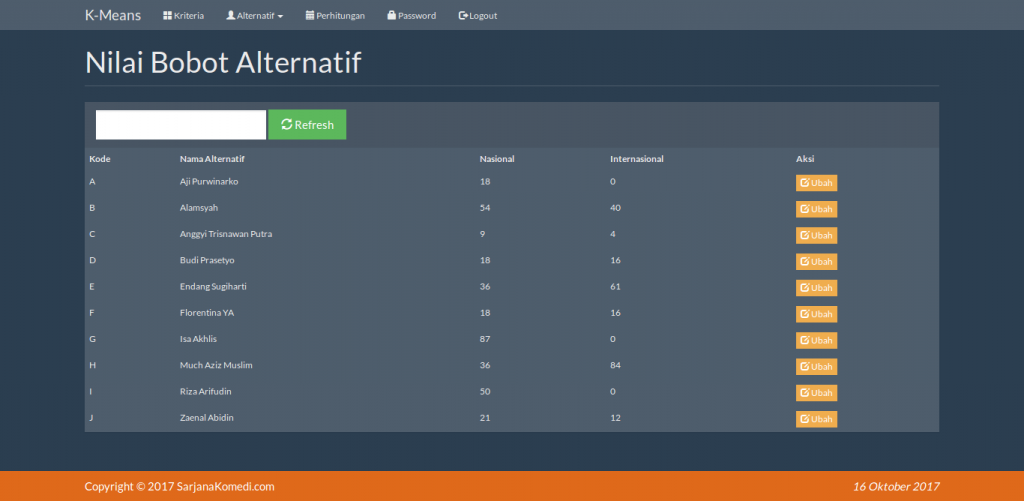Click Nasional value 54 for Alamsyah
This screenshot has height=501, width=1024.
[485, 208]
